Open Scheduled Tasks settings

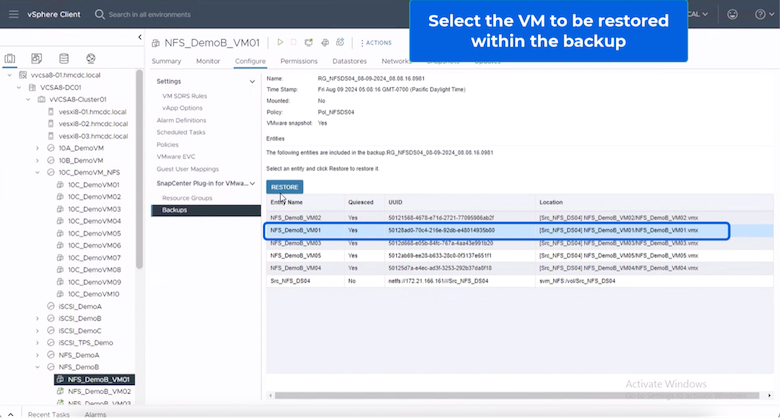(181, 132)
